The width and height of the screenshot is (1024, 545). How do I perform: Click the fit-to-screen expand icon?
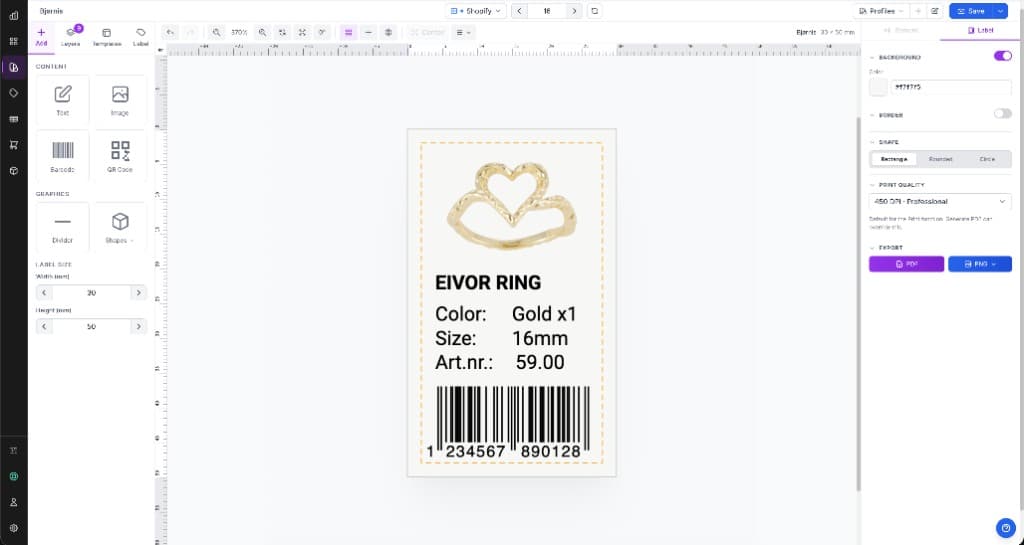click(302, 32)
